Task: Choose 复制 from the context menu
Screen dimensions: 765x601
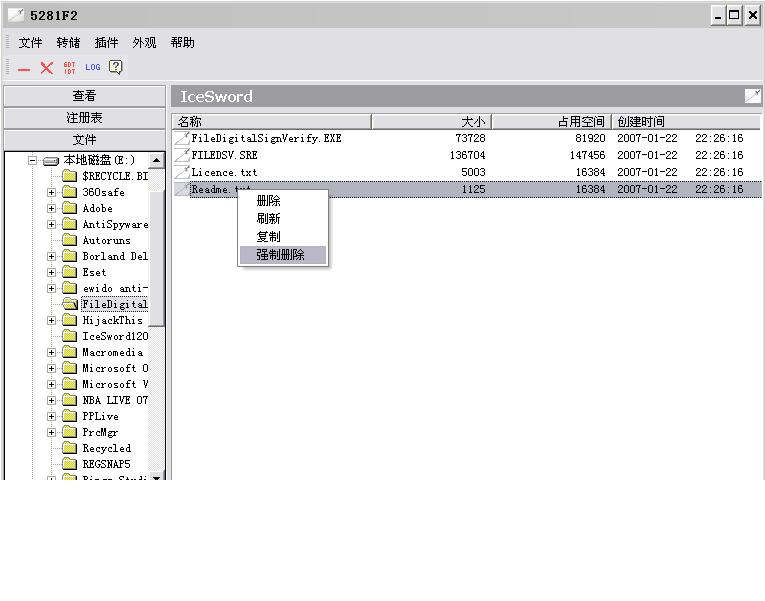Action: click(283, 237)
